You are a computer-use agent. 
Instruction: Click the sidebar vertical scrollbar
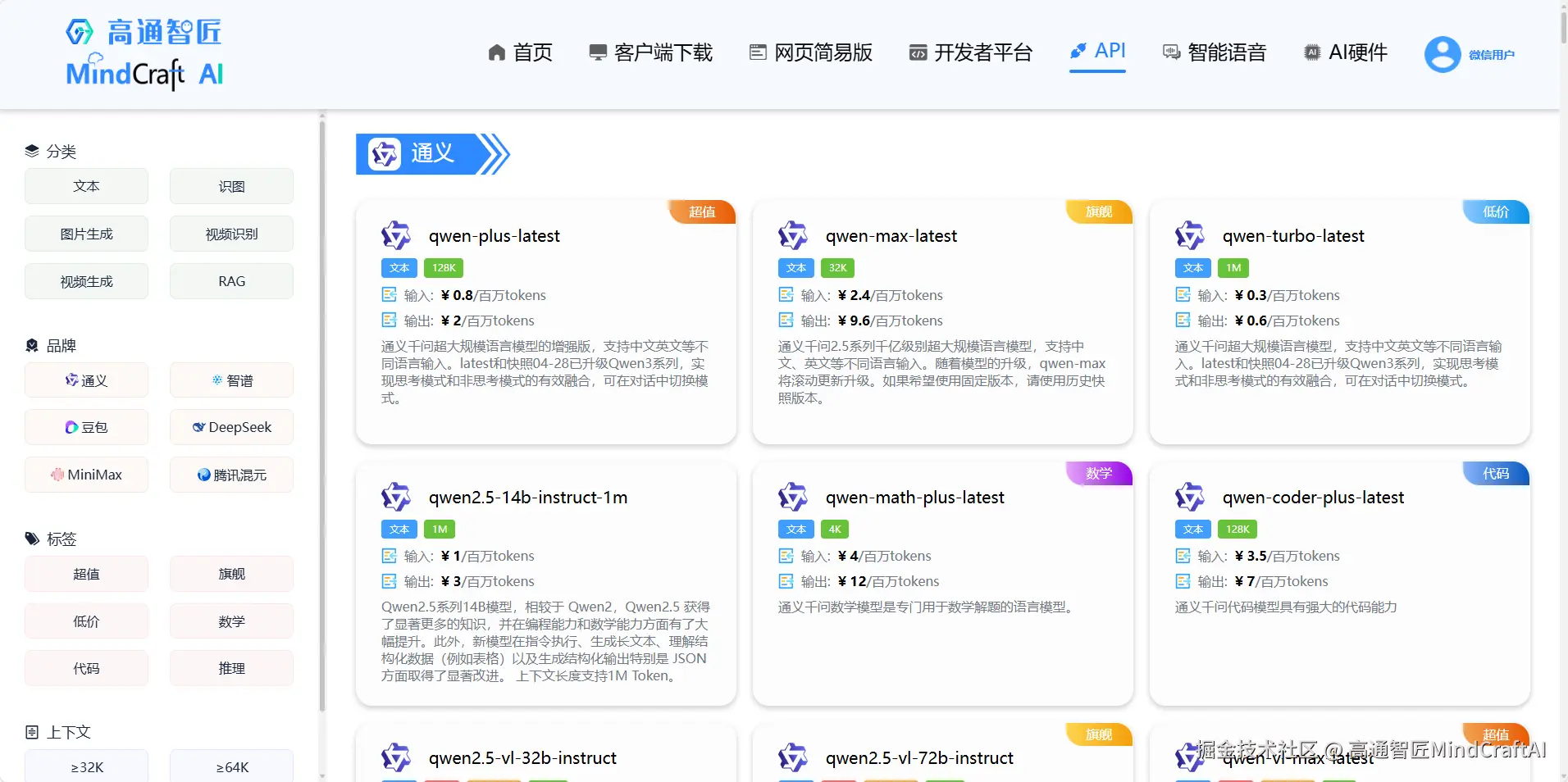322,416
